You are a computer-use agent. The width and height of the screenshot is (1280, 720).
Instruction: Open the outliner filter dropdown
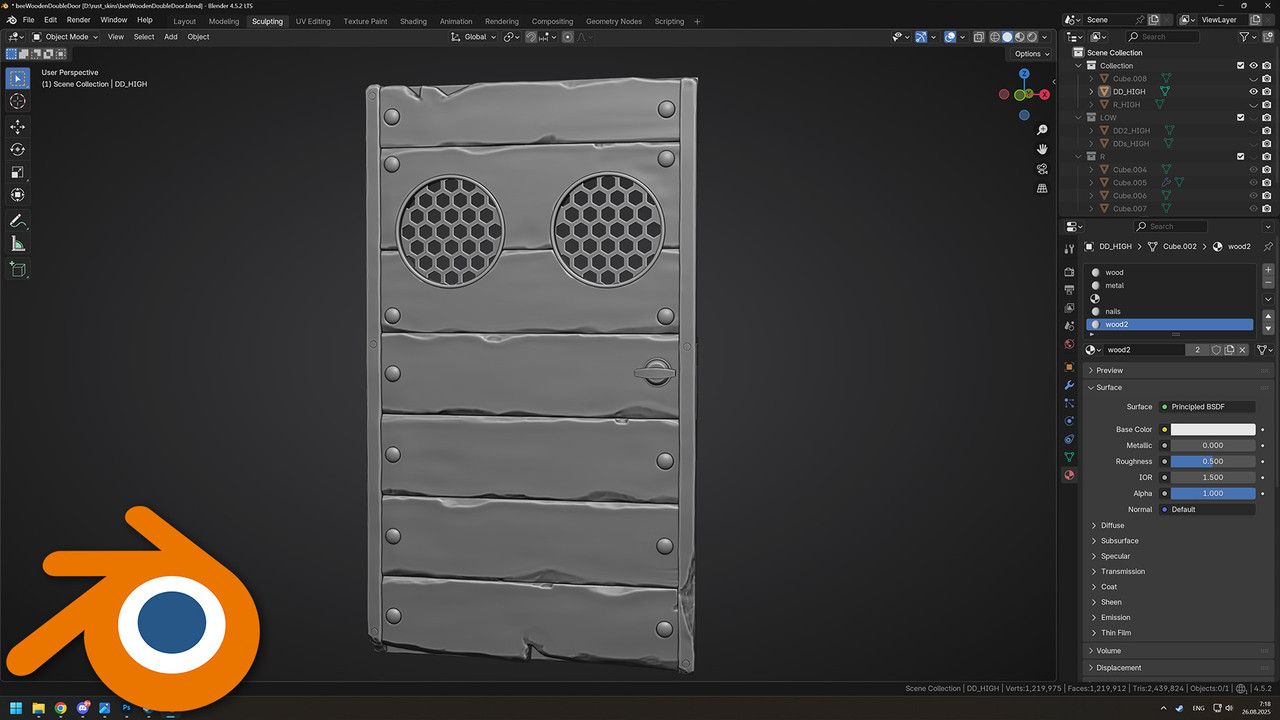point(1247,37)
